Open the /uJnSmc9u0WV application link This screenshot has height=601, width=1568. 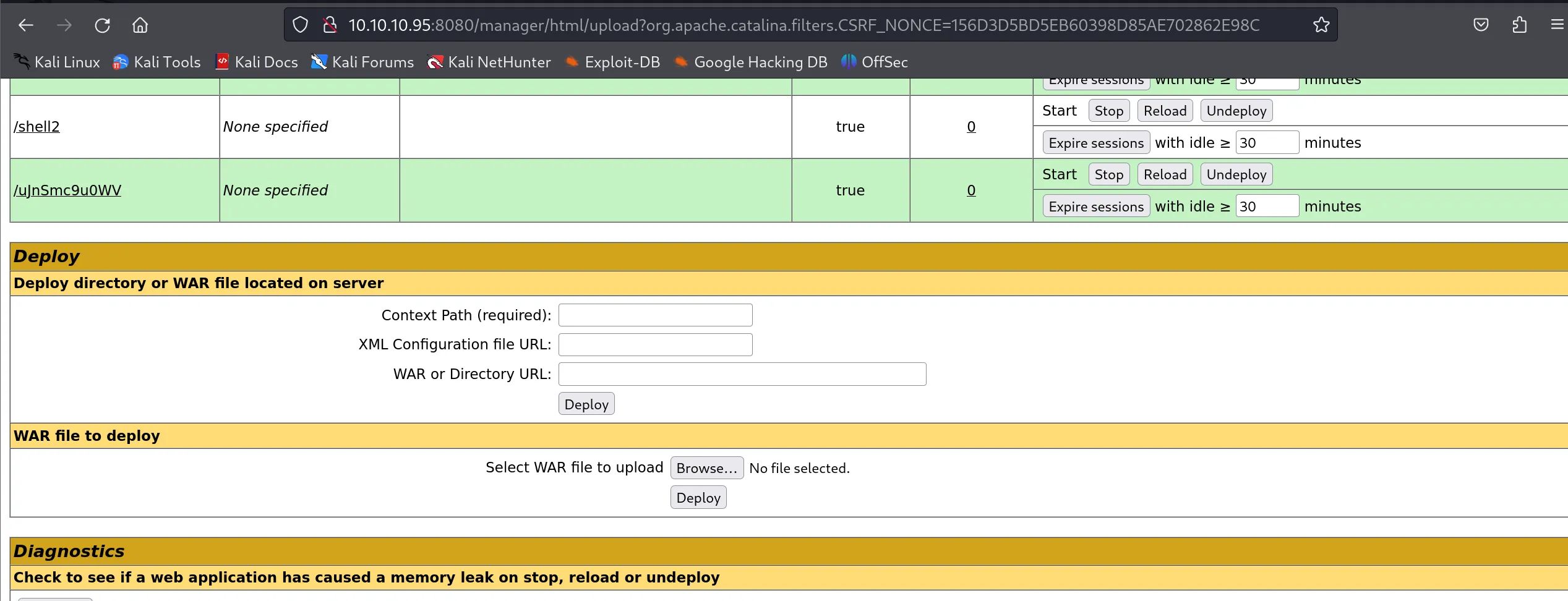67,190
